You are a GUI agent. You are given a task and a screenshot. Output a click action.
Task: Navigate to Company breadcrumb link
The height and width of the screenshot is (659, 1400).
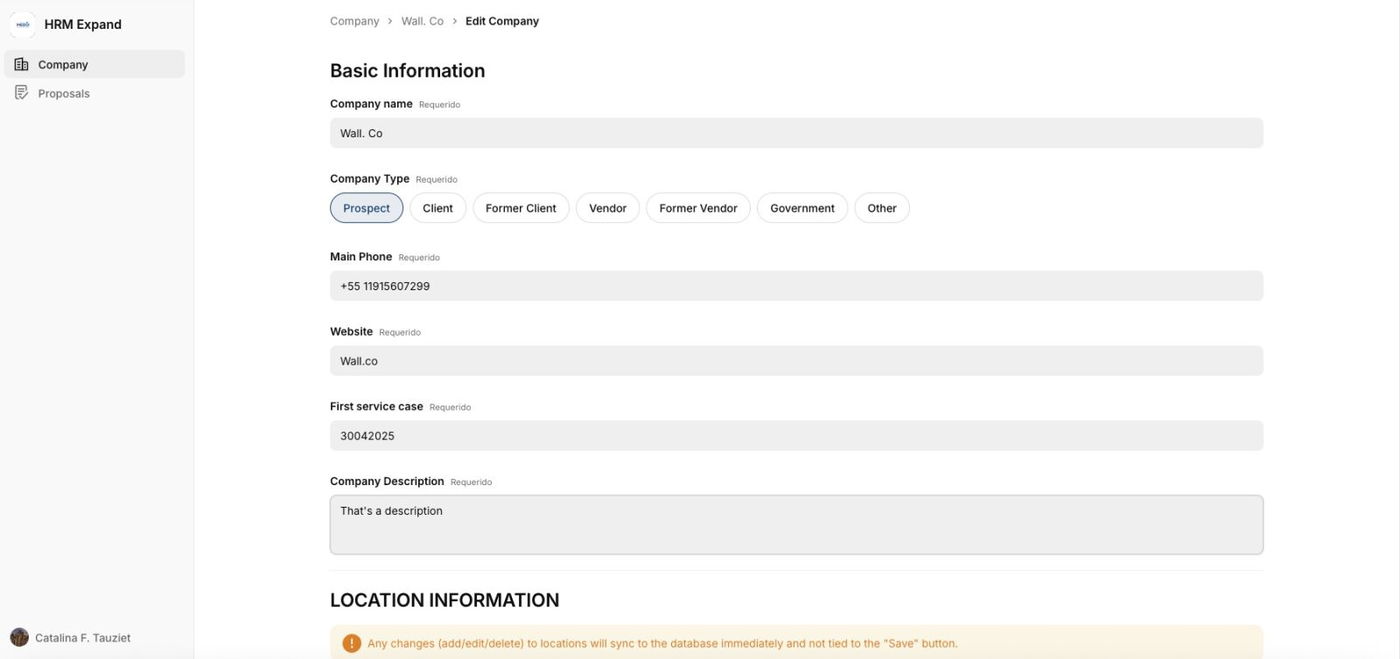point(355,21)
